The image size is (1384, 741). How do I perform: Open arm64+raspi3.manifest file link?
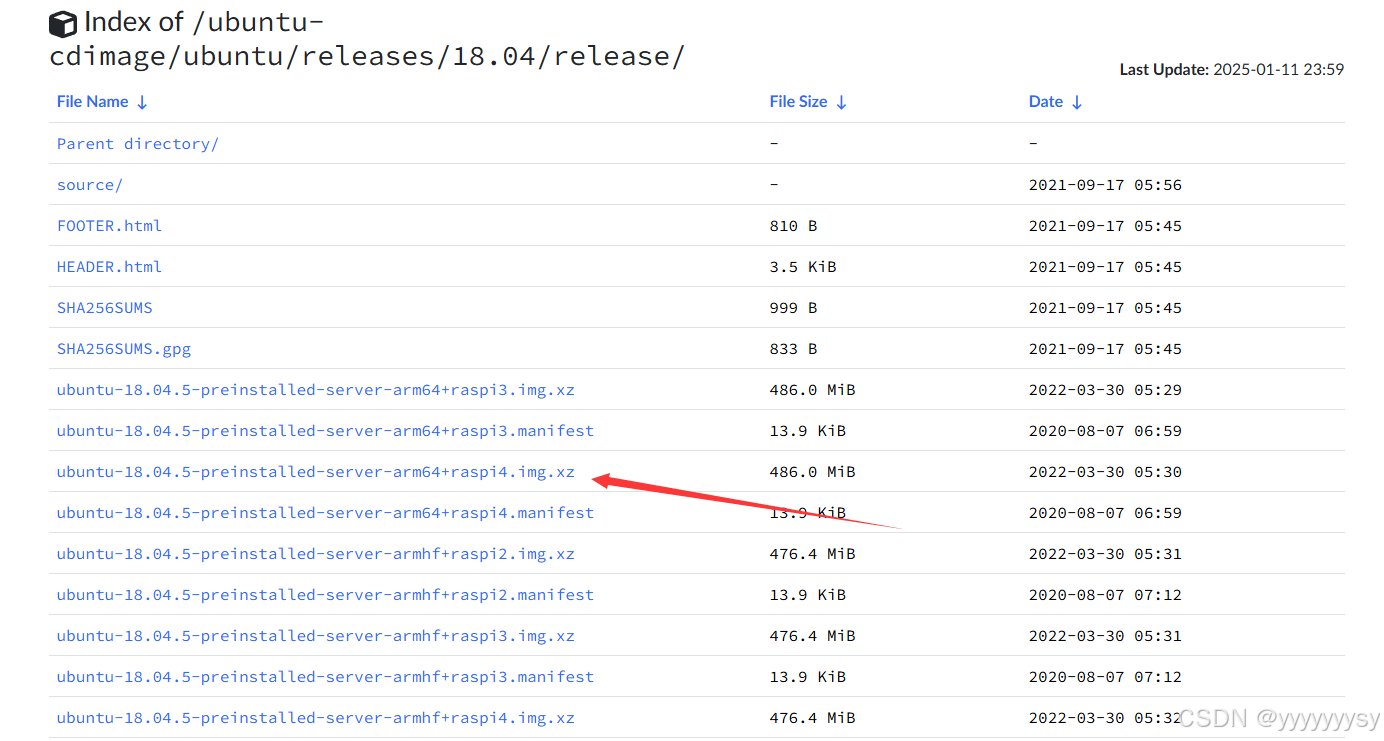[325, 431]
